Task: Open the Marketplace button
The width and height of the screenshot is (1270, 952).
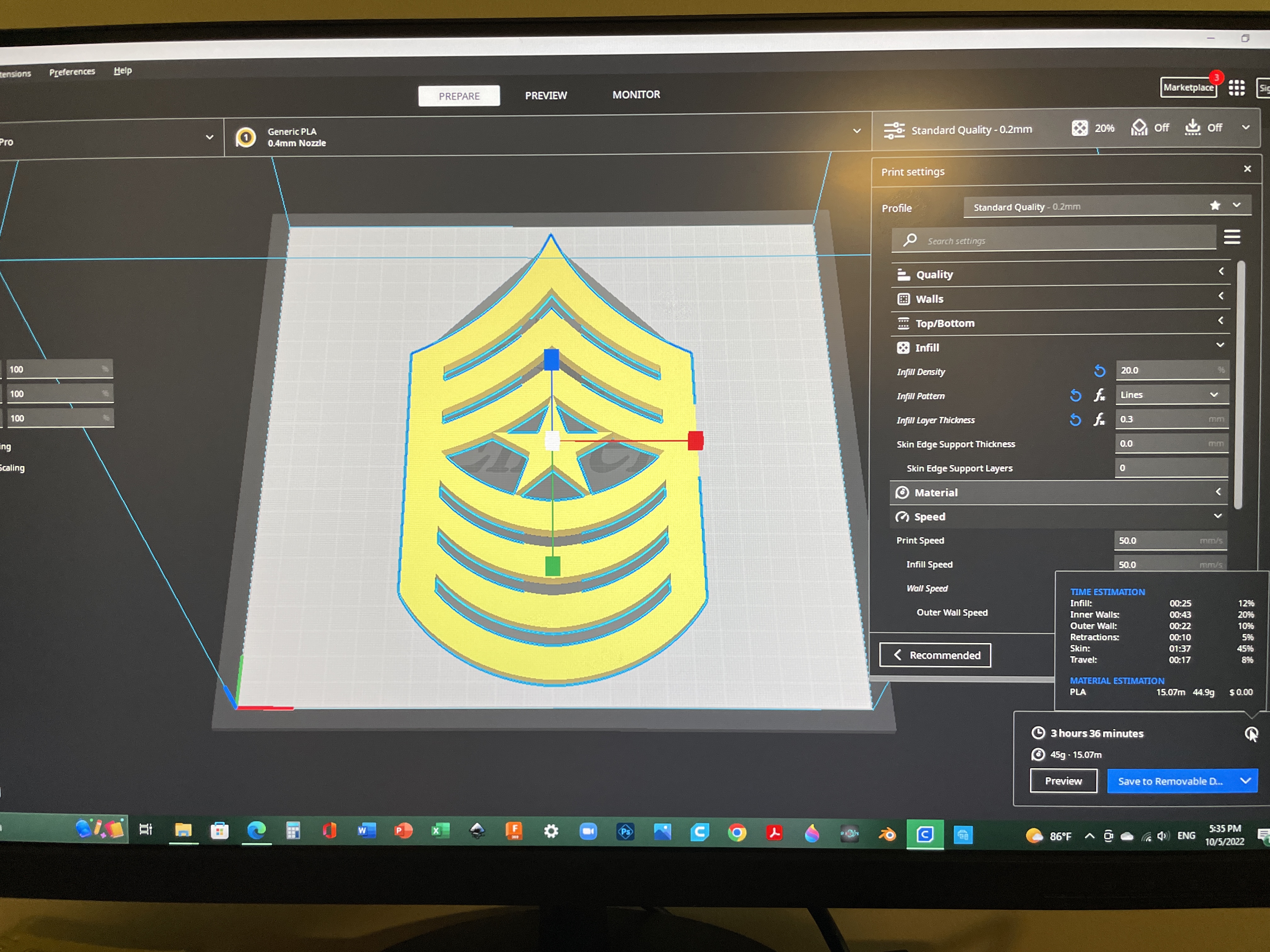Action: coord(1188,88)
